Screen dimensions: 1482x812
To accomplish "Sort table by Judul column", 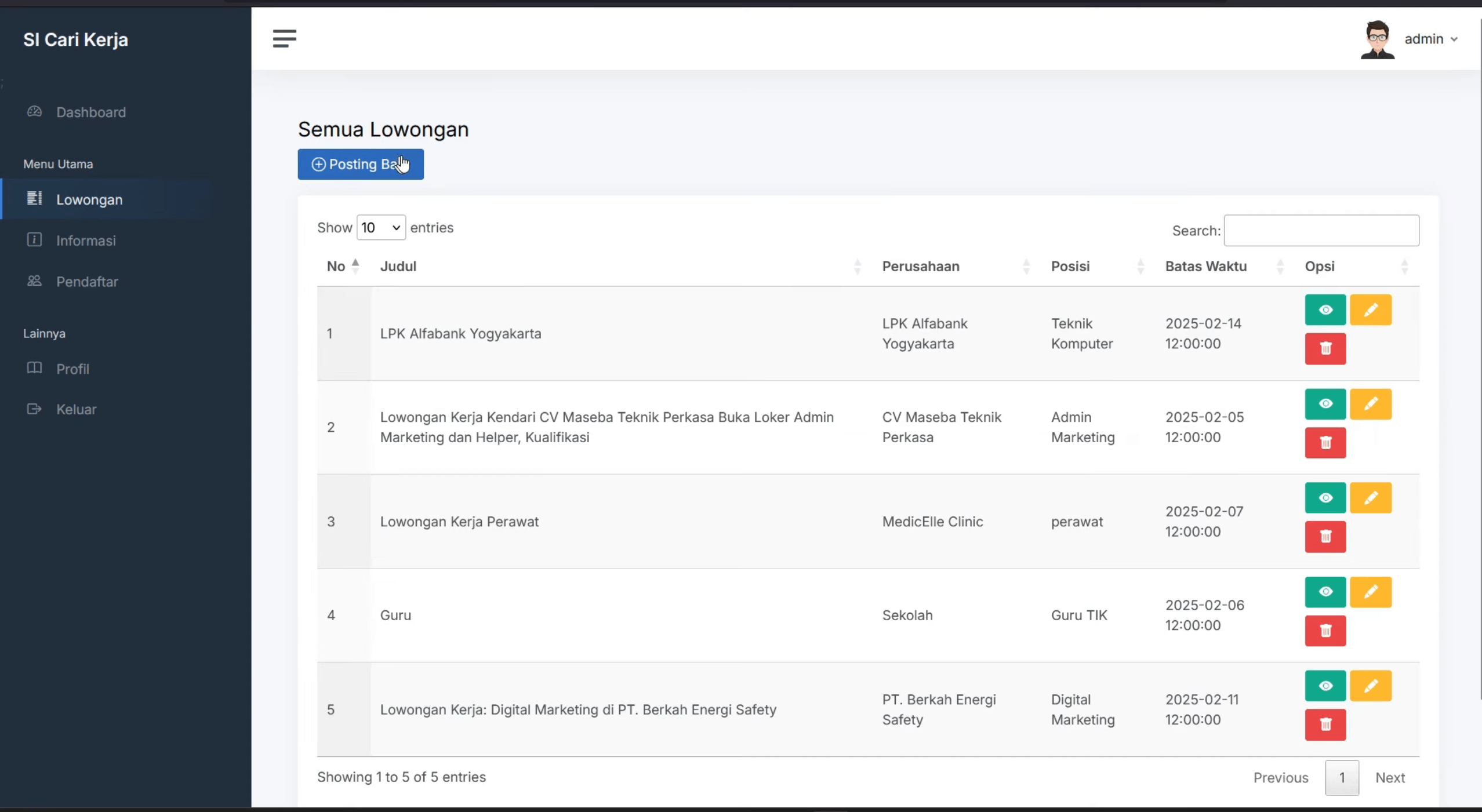I will [621, 267].
